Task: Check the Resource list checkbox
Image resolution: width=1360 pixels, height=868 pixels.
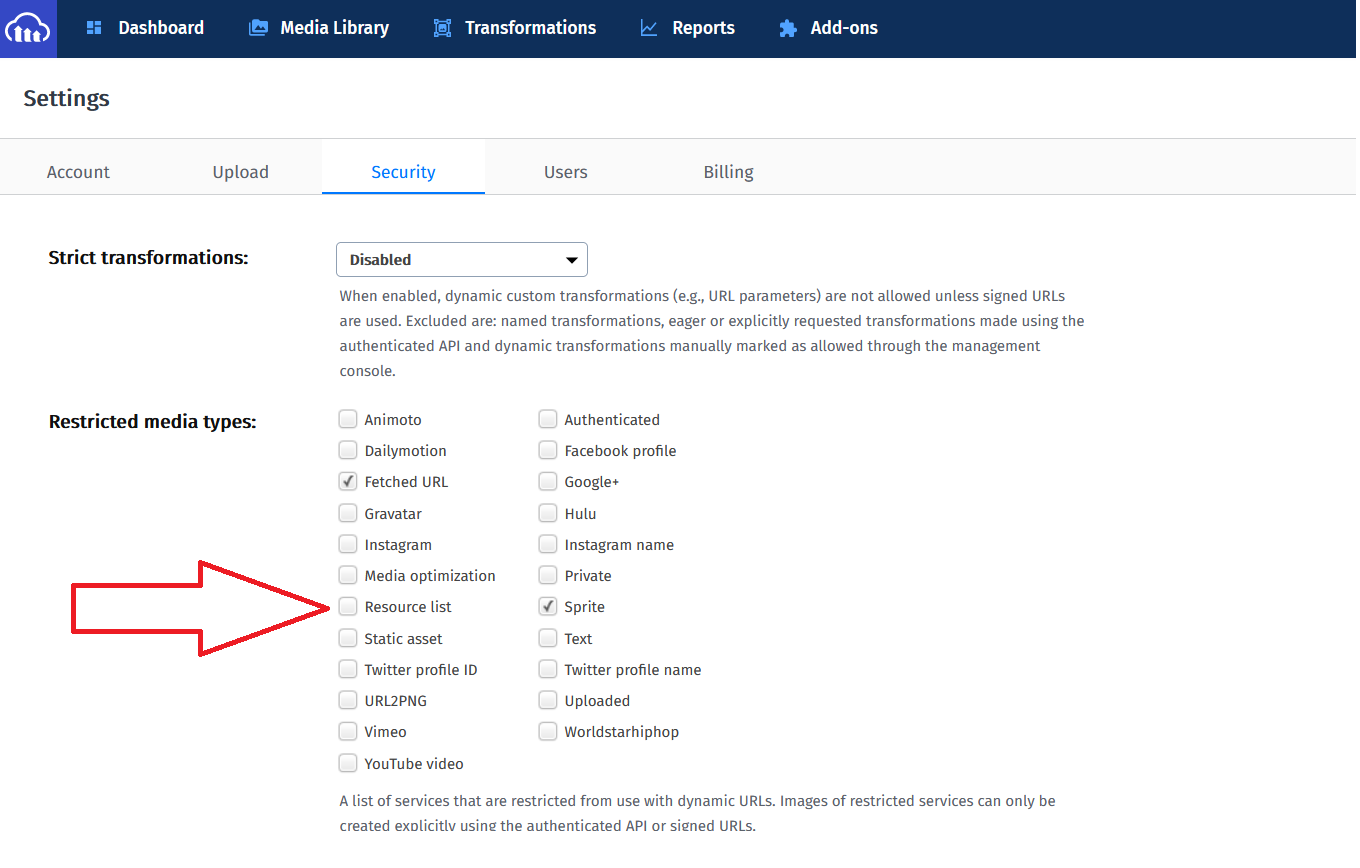Action: pyautogui.click(x=348, y=606)
